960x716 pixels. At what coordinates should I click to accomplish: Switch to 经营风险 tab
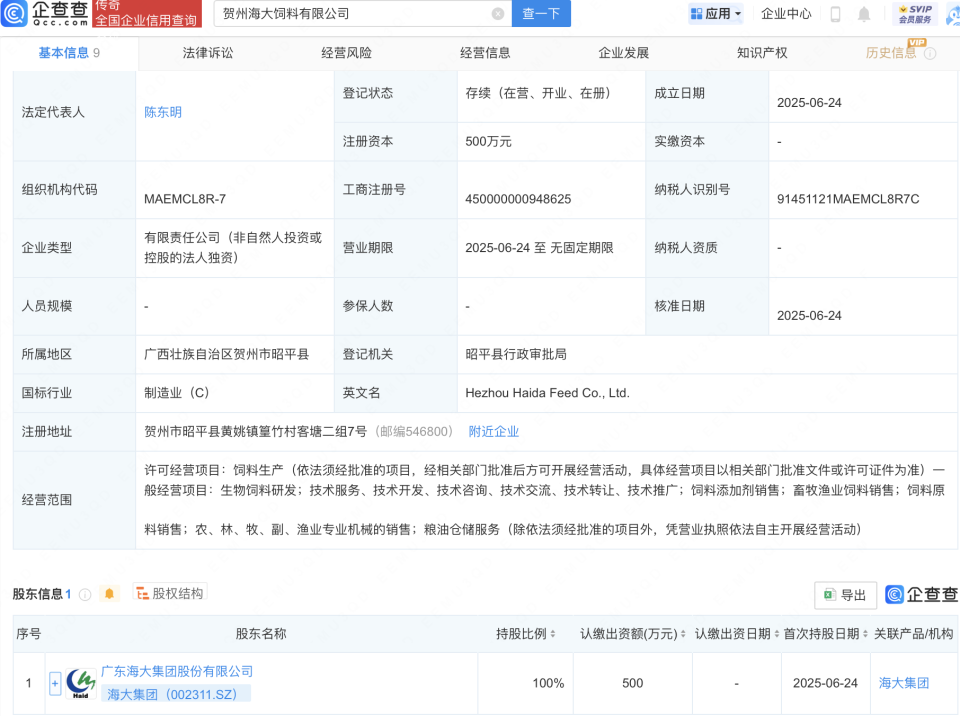[347, 53]
